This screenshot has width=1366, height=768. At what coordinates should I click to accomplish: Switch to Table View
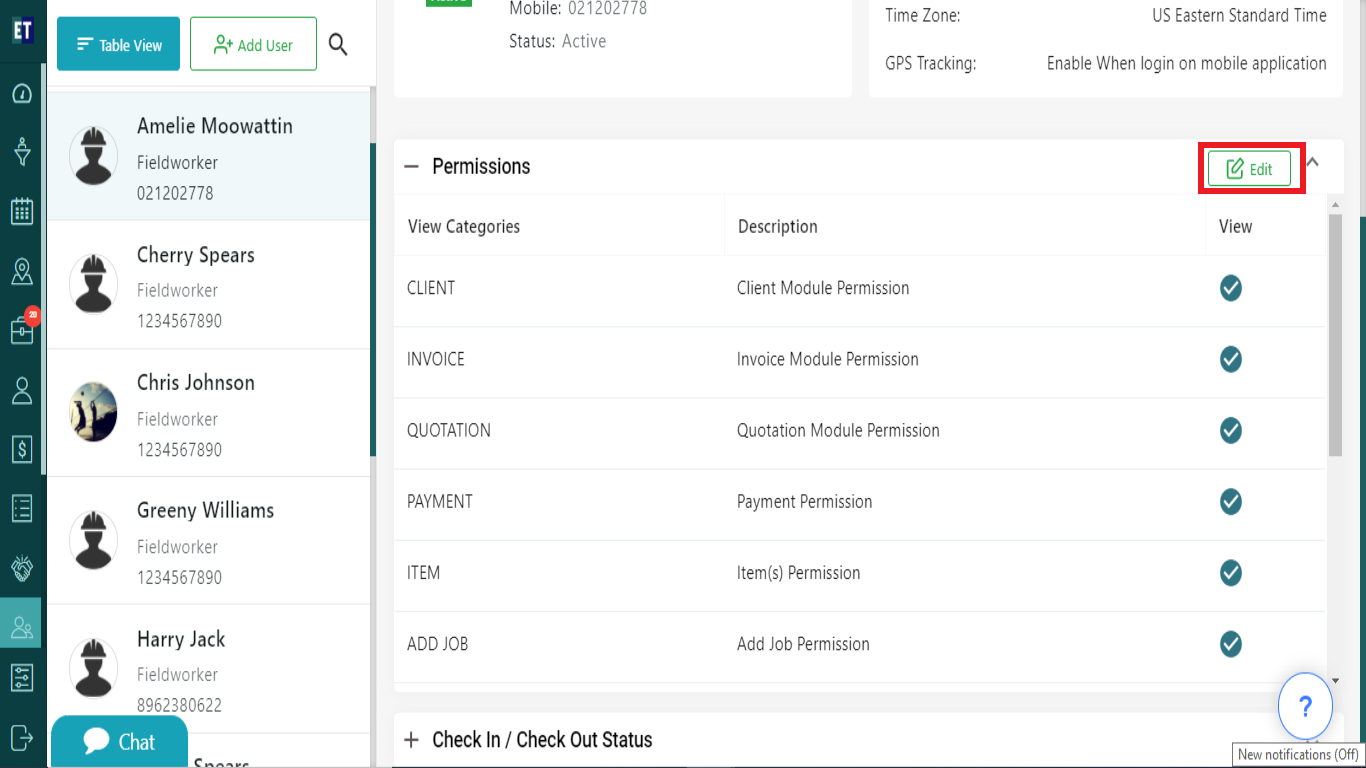(118, 44)
